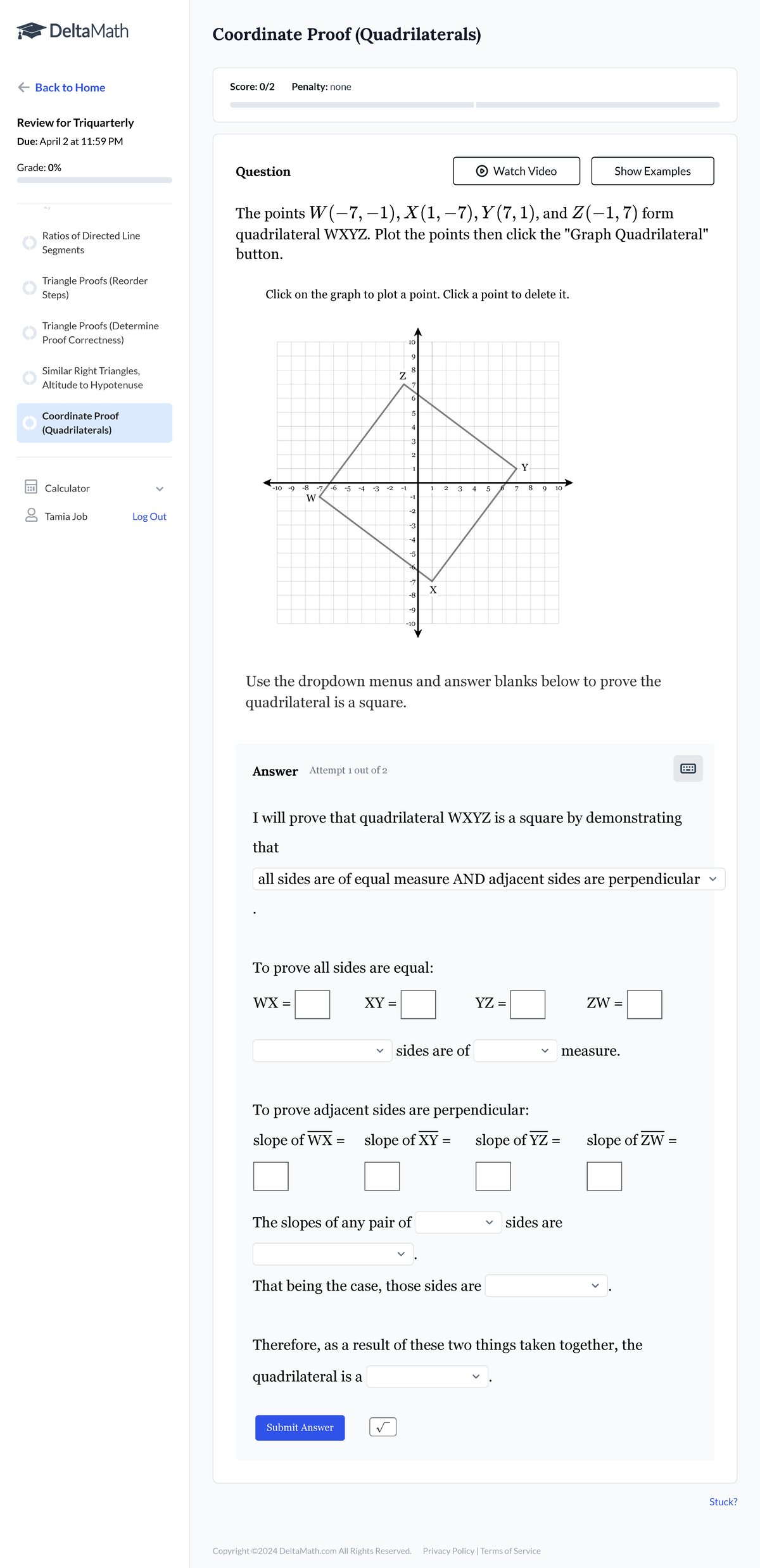Open the Stuck? help link
The width and height of the screenshot is (760, 1568).
pyautogui.click(x=723, y=1501)
